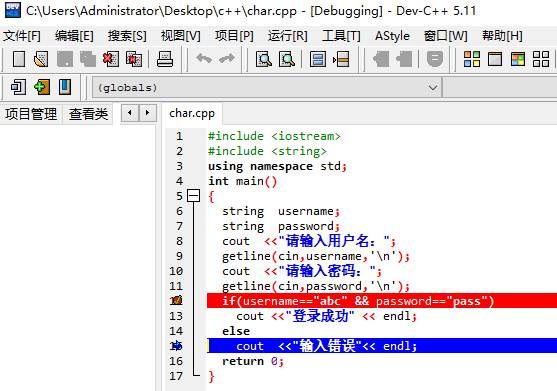Screen dimensions: 557x391
Task: Click the code line "#include <iostream>"
Action: point(274,136)
